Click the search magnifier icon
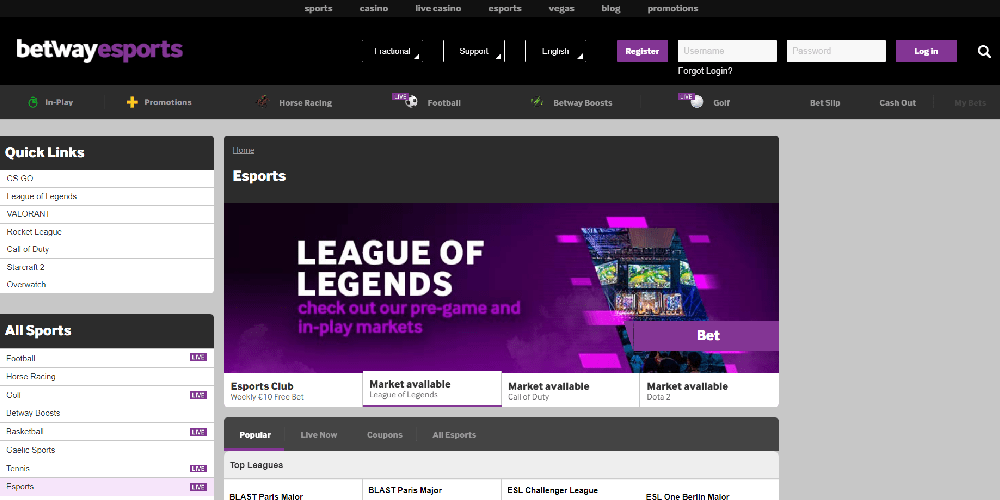Screen dimensions: 1000x500 [x=984, y=51]
